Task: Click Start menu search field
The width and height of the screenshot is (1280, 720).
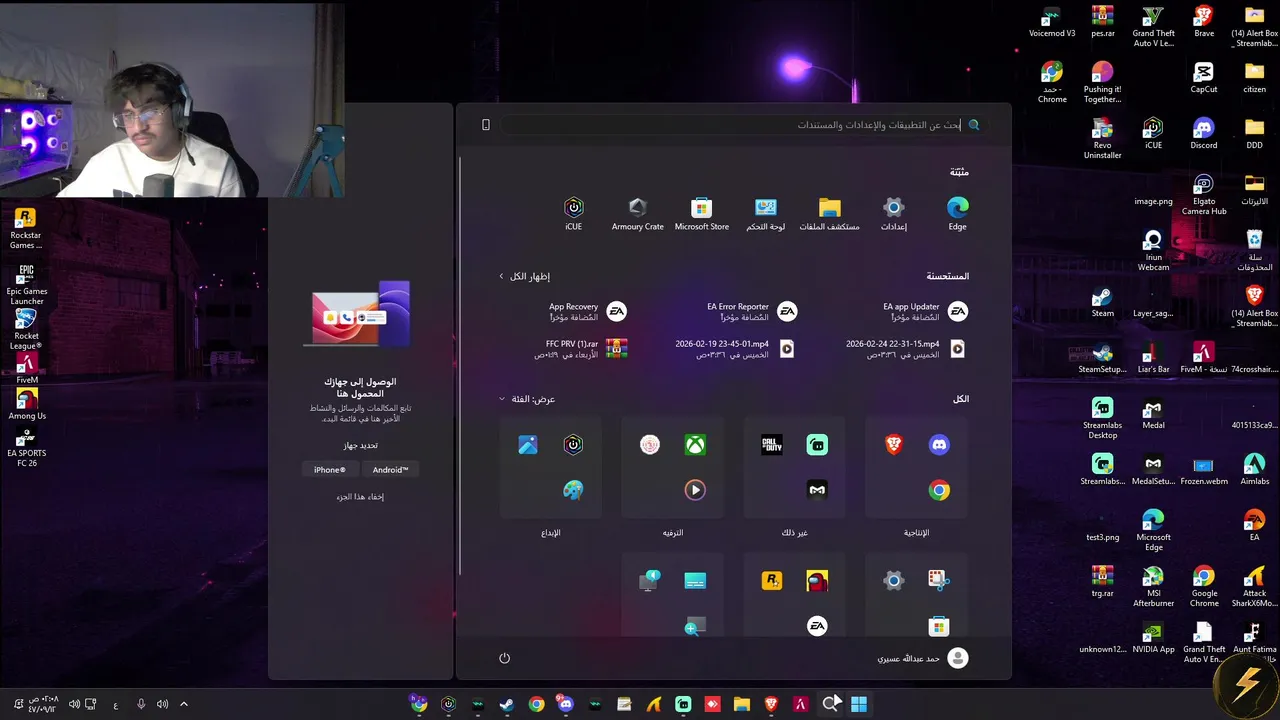Action: [742, 125]
